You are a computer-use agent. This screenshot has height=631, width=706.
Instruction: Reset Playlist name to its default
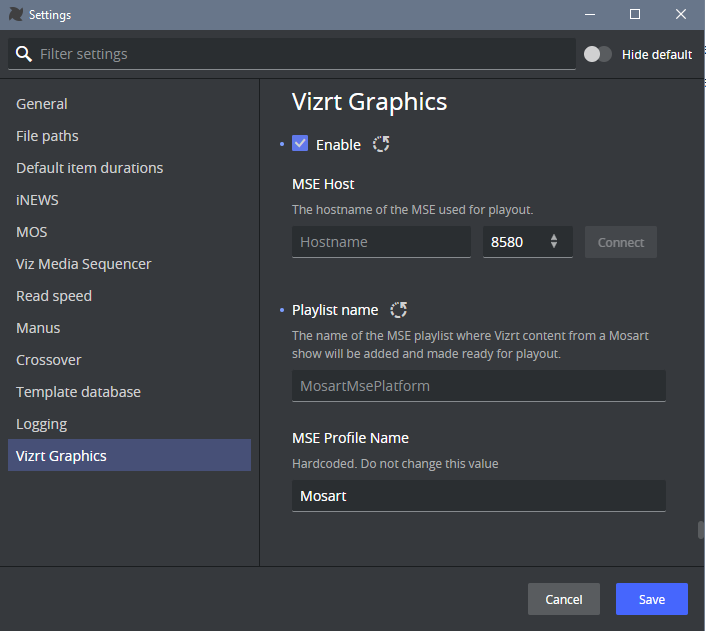(x=398, y=309)
